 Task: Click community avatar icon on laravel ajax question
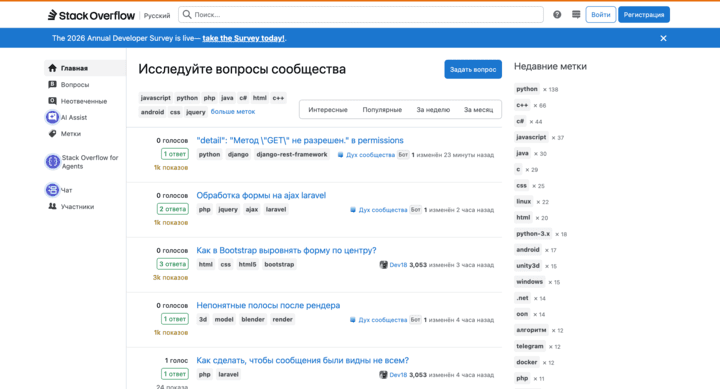tap(353, 210)
